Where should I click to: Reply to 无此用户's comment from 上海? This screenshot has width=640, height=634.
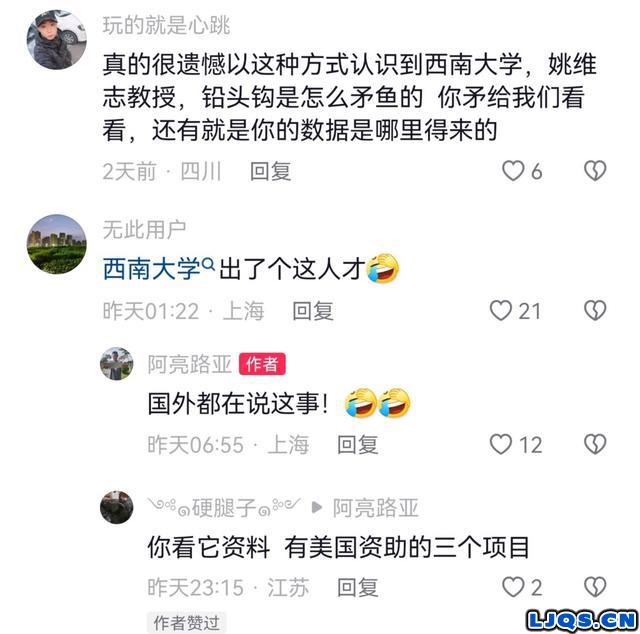click(313, 311)
